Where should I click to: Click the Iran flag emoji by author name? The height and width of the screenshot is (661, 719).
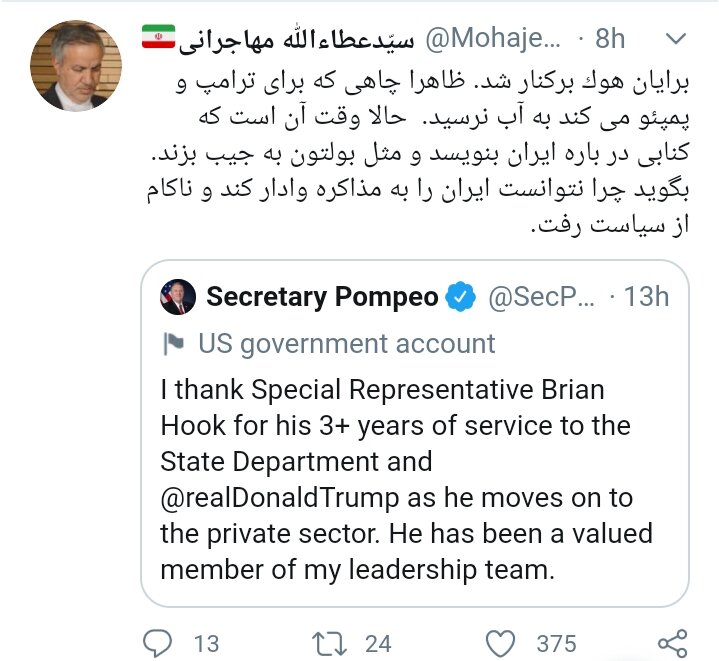coord(159,38)
